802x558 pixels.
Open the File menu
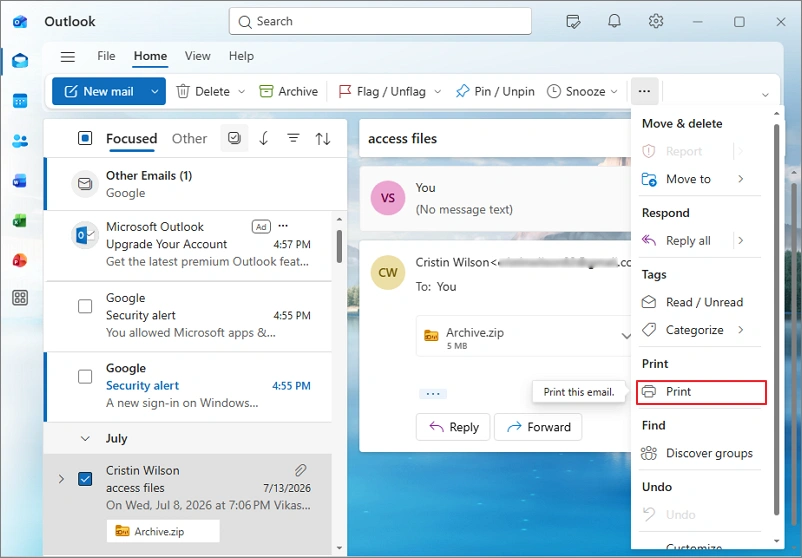click(106, 56)
